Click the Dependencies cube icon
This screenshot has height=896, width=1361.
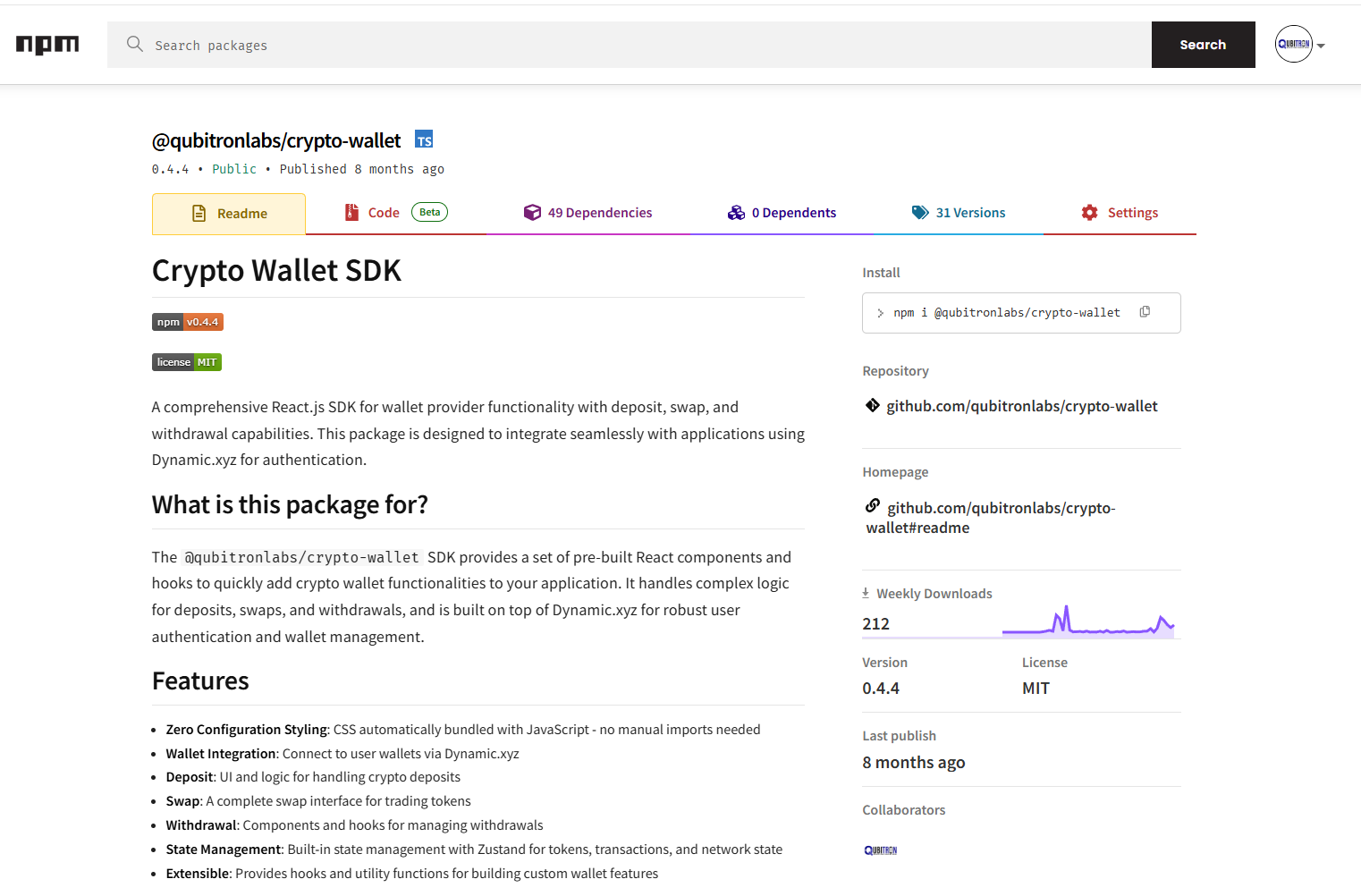(x=532, y=212)
